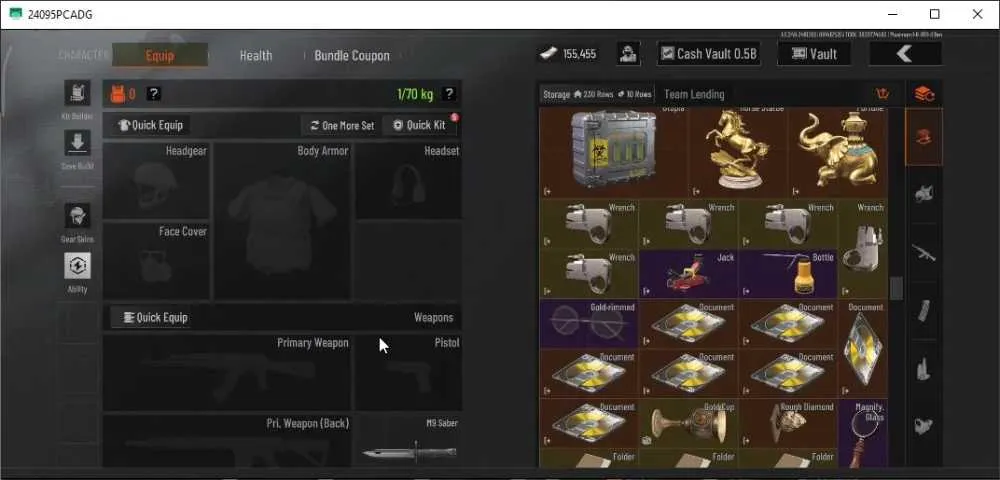The height and width of the screenshot is (480, 1000).
Task: Open help question mark beside 1/70 kg
Action: click(449, 94)
